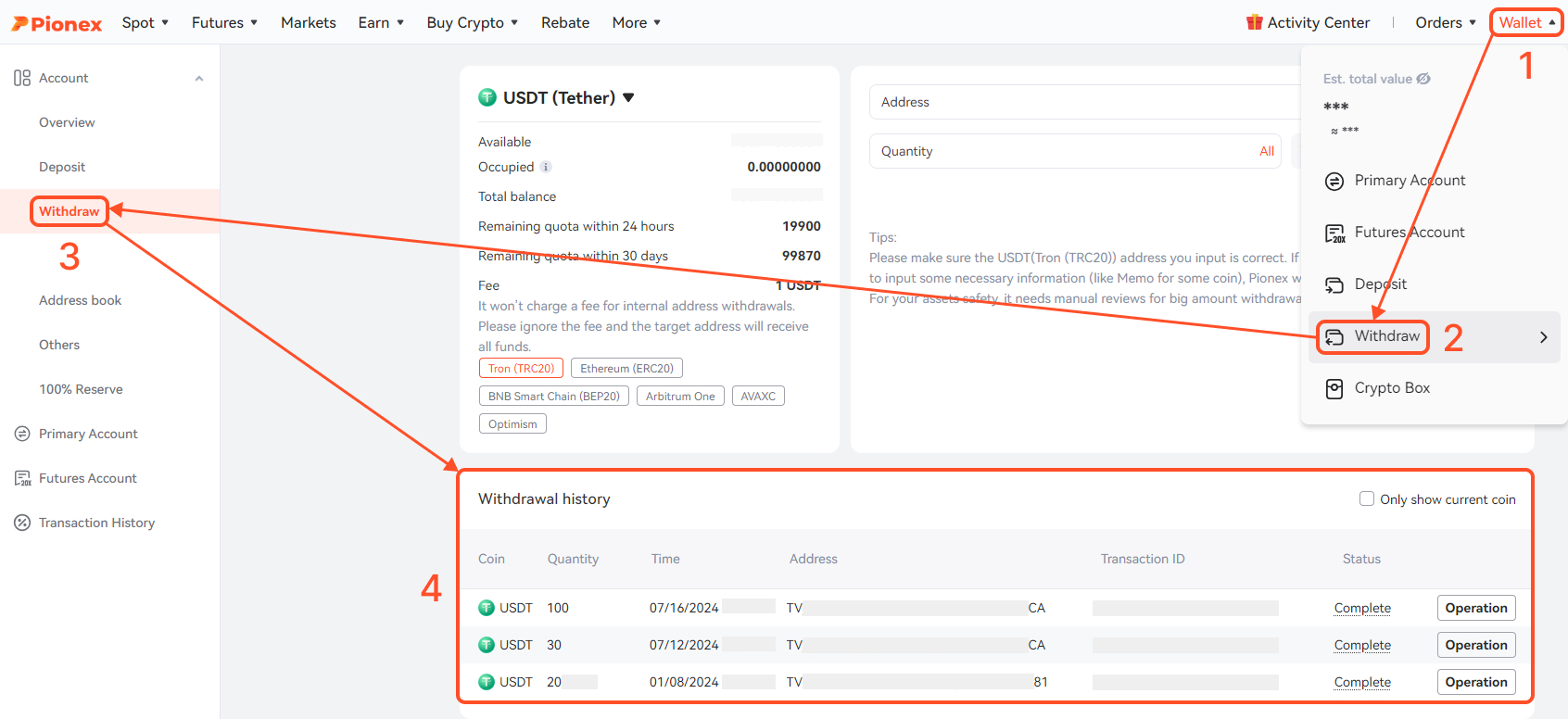1568x719 pixels.
Task: Go to Overview in sidebar
Action: click(67, 122)
